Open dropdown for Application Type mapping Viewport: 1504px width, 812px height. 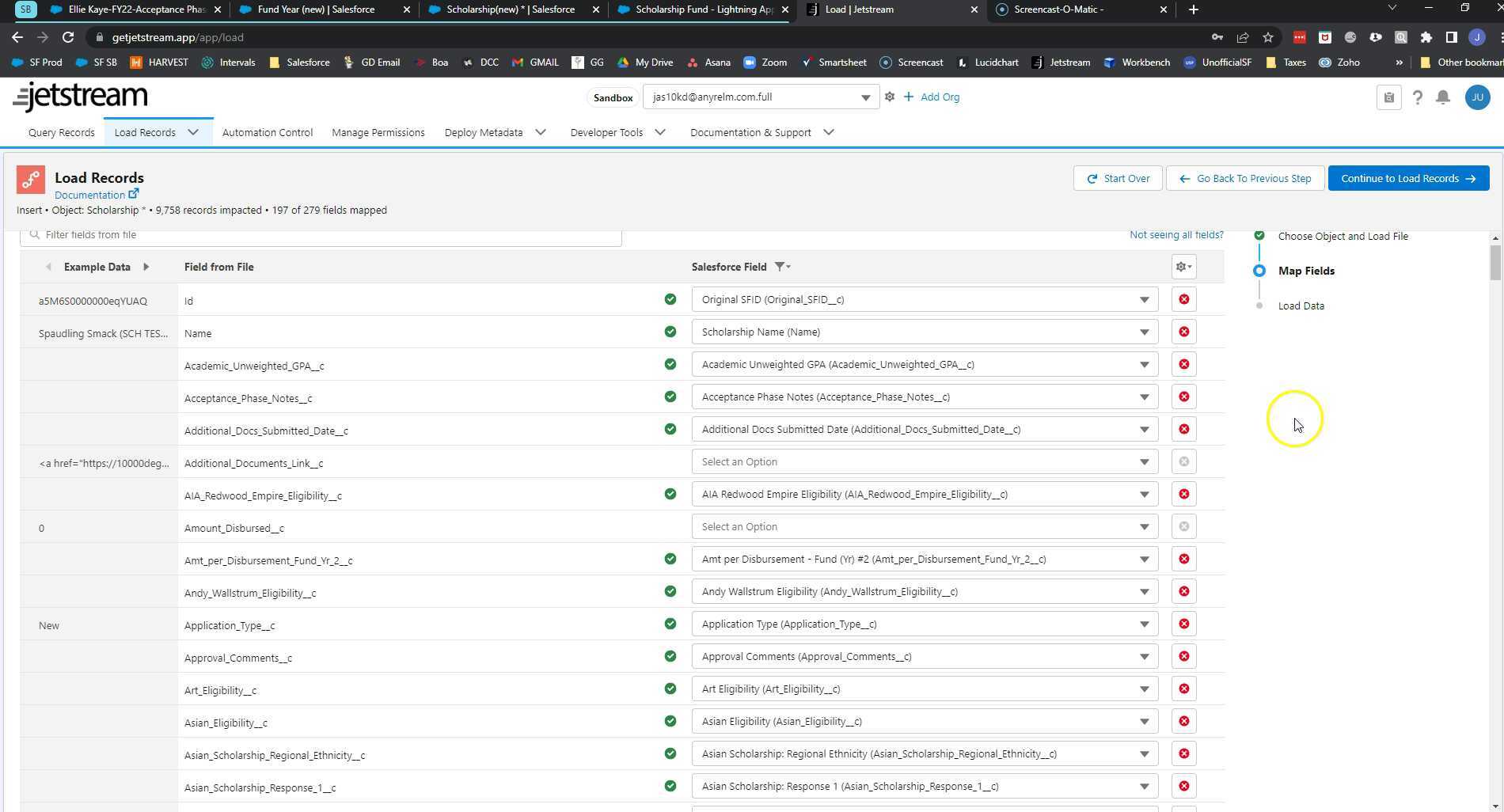[x=925, y=624]
